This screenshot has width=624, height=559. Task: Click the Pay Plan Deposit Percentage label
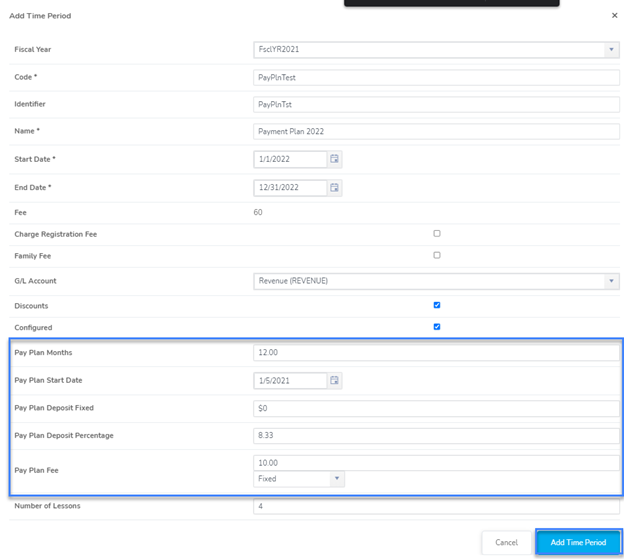pyautogui.click(x=64, y=435)
